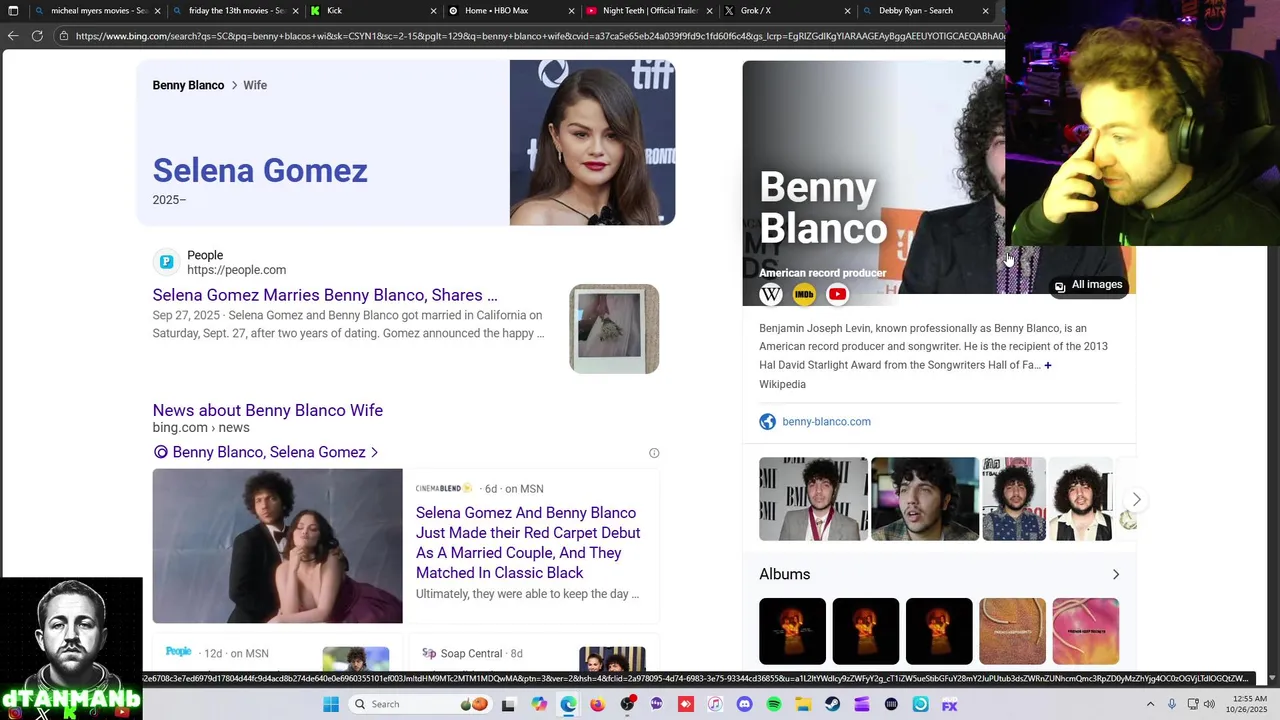Open Selena Gomez Marries Benny Blanco article

pos(325,295)
